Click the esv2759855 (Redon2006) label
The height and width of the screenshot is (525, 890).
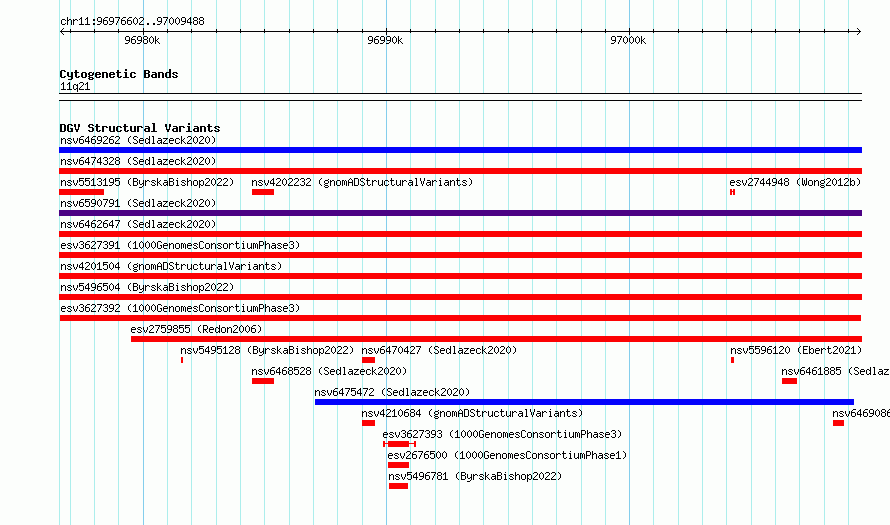coord(196,329)
